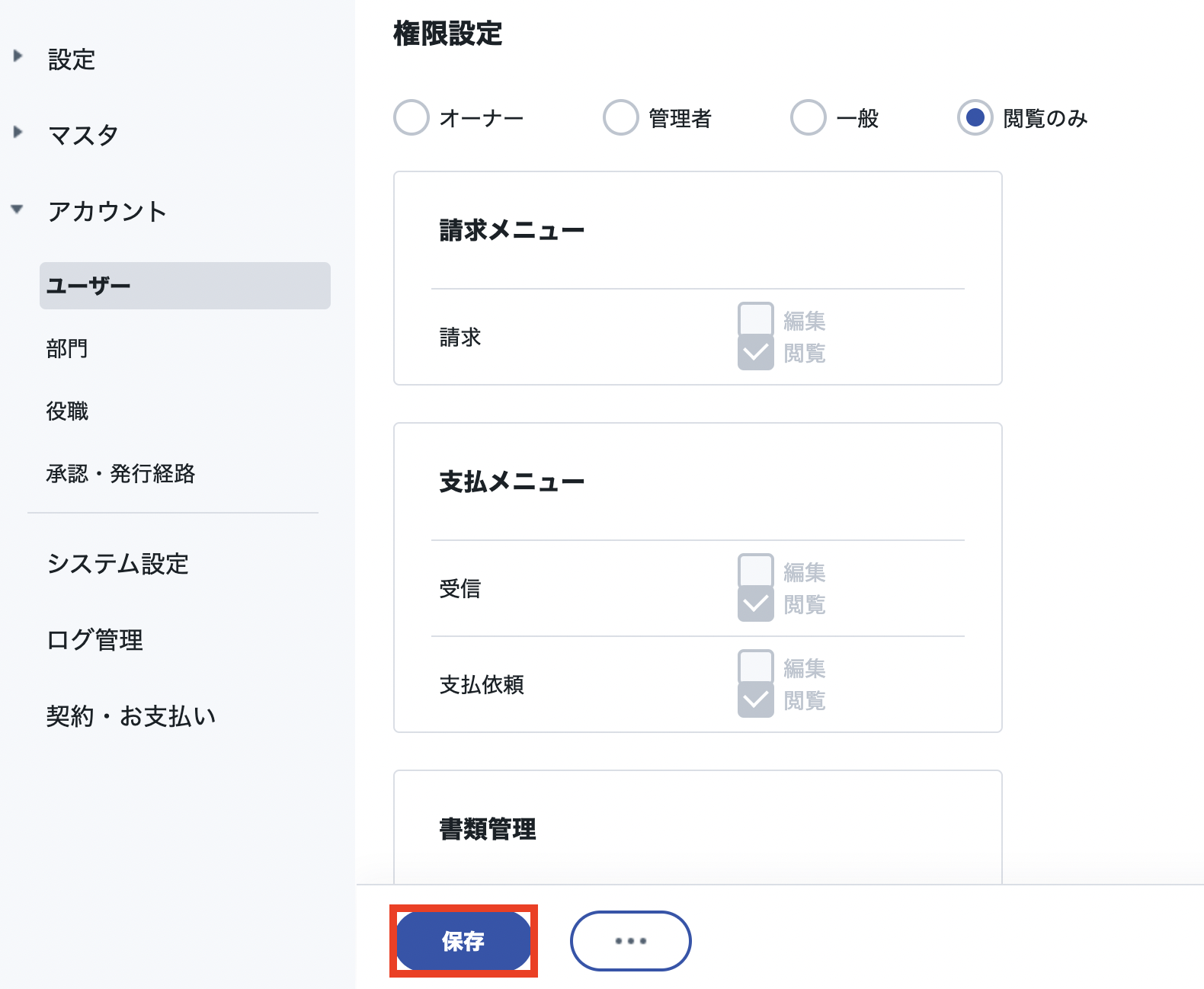Image resolution: width=1204 pixels, height=989 pixels.
Task: Toggle 編集 checkbox for 請求
Action: click(x=756, y=320)
